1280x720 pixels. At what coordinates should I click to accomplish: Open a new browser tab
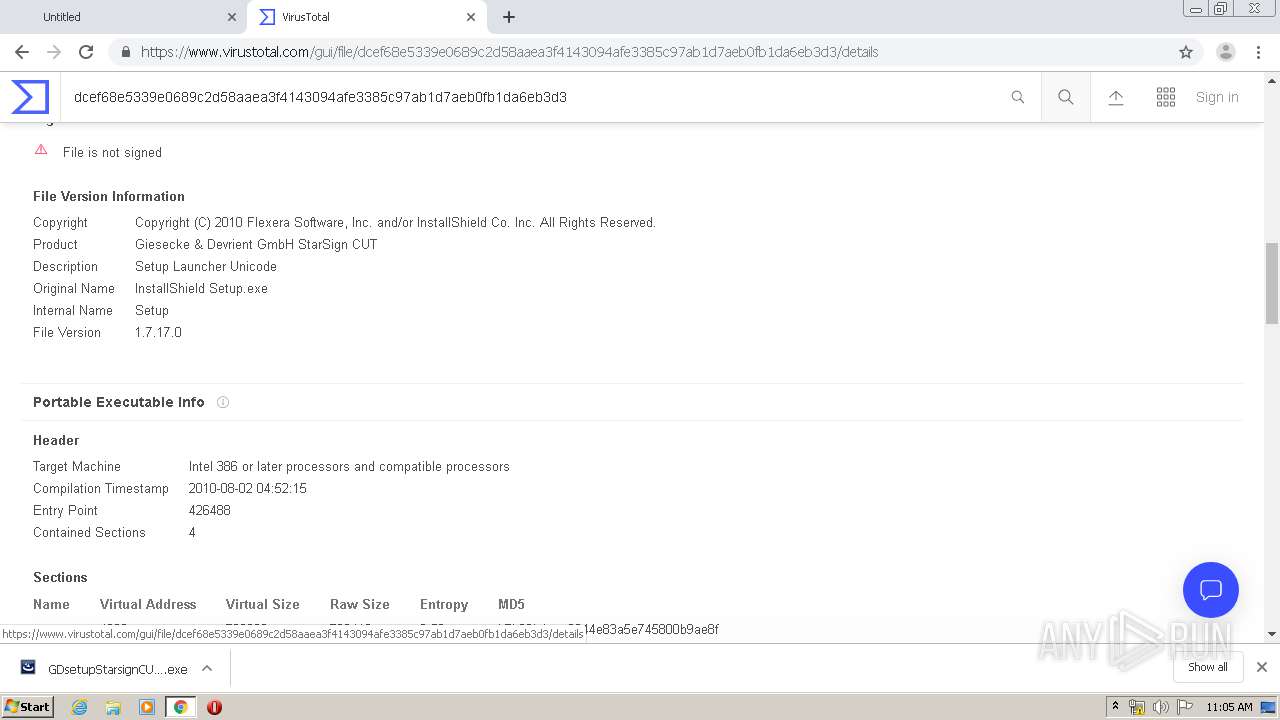click(x=509, y=17)
